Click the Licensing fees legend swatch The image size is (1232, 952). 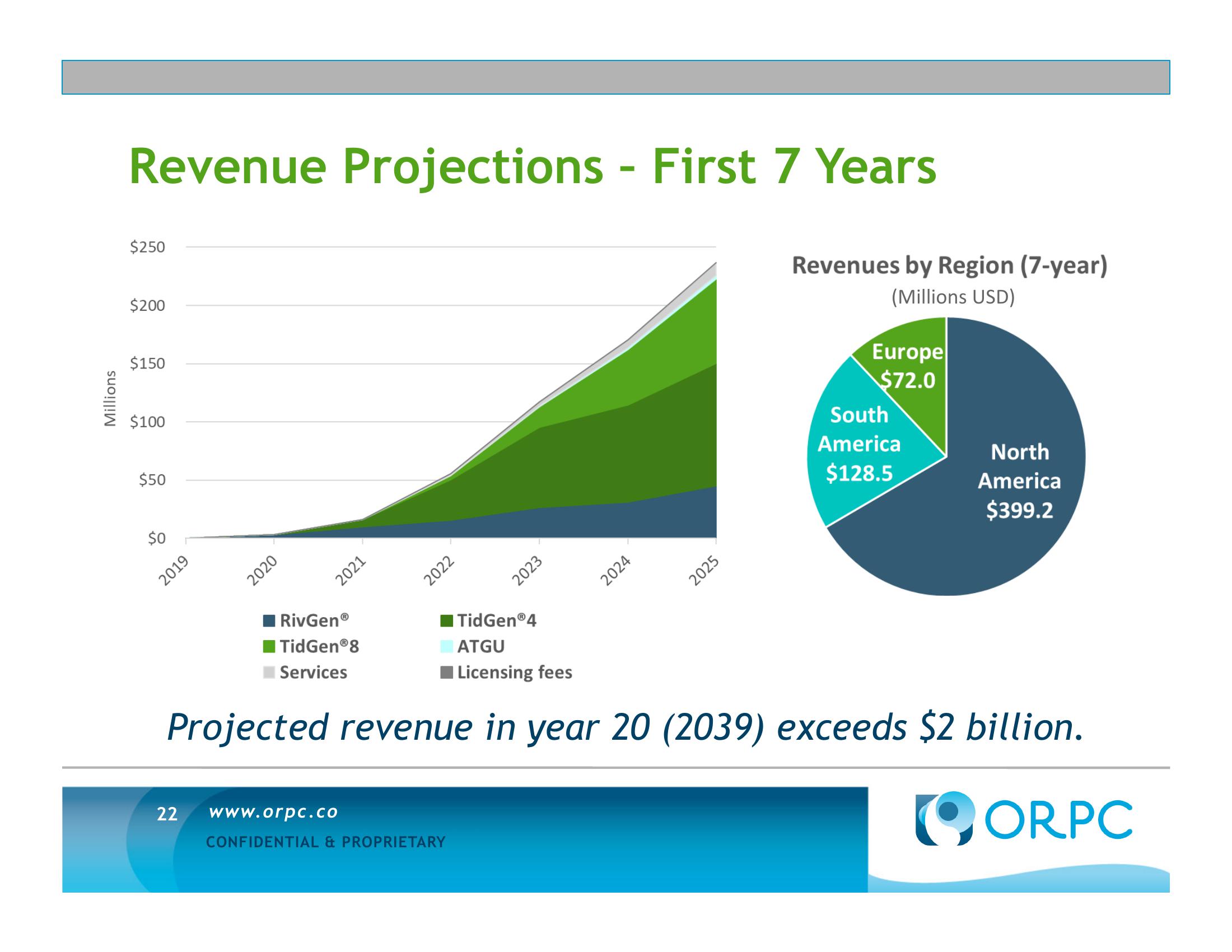pos(446,672)
